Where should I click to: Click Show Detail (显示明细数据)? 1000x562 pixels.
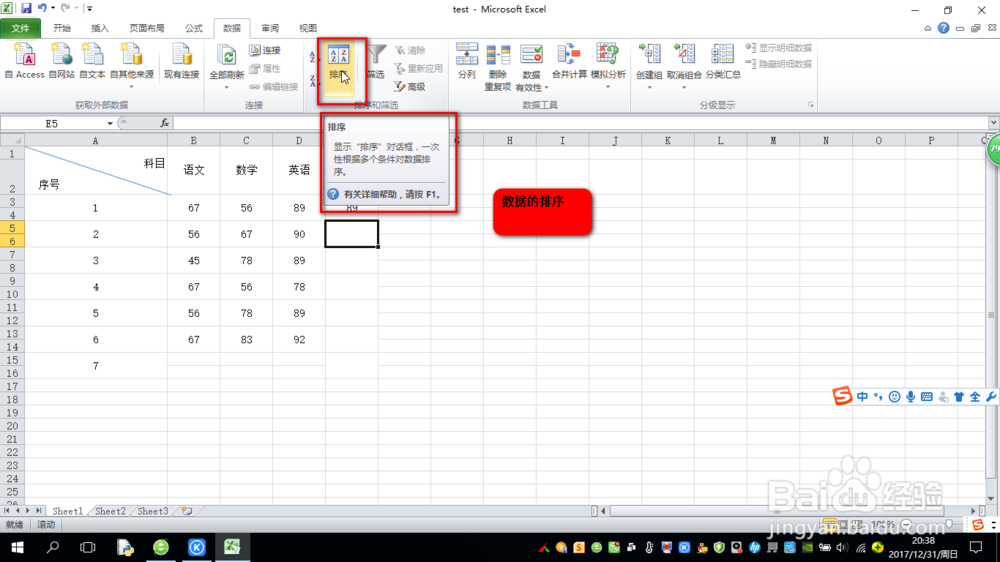[779, 48]
